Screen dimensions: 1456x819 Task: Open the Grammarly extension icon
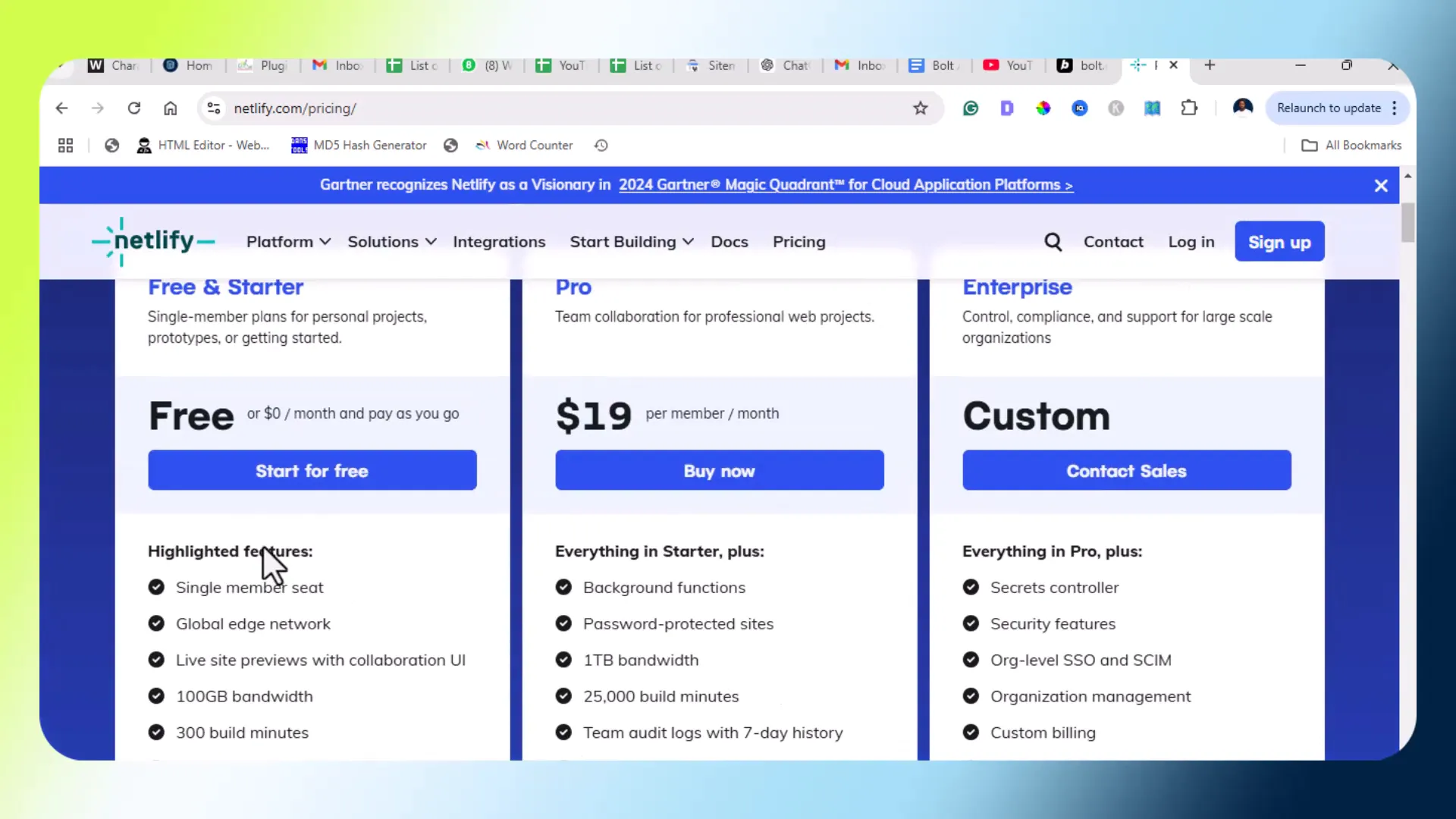971,108
